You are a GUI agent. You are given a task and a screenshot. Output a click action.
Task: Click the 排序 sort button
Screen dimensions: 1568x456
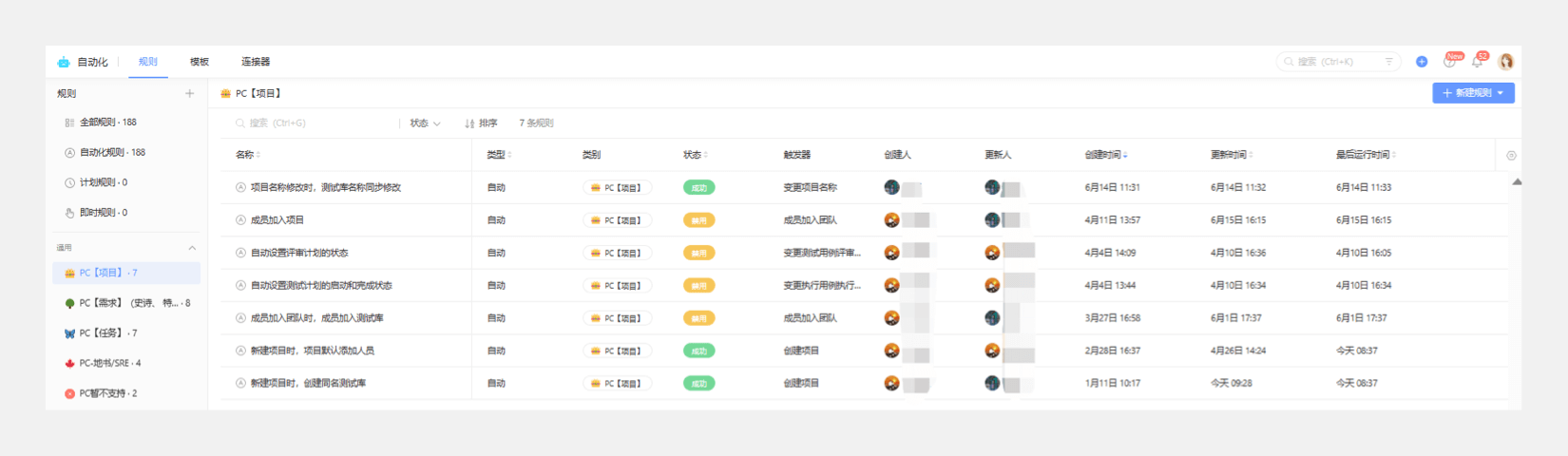[481, 123]
